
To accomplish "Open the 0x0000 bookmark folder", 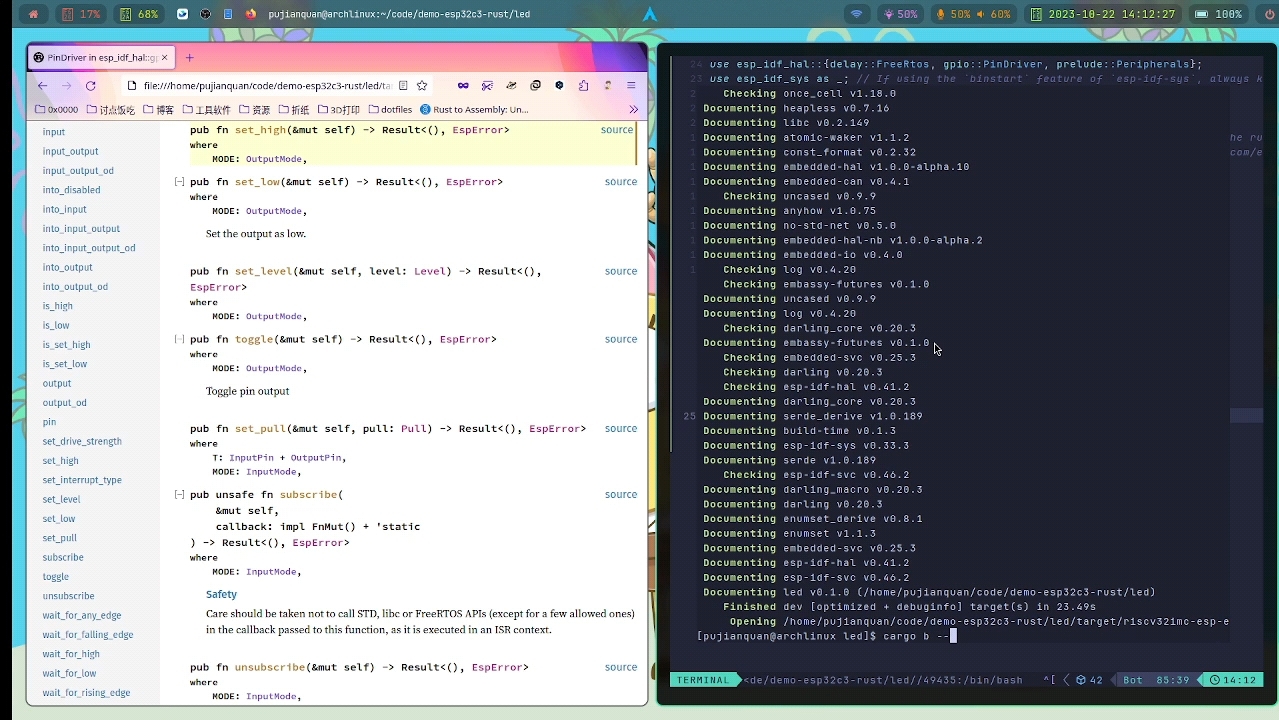I will [x=56, y=110].
